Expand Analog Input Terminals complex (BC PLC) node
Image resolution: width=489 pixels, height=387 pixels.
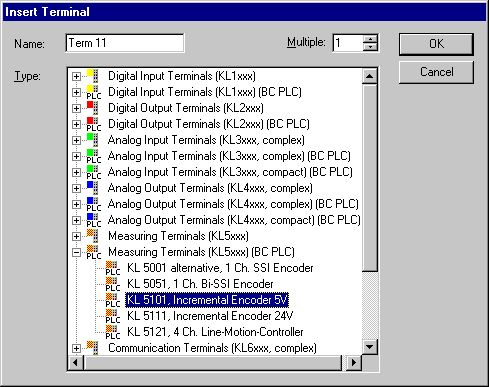coord(76,156)
